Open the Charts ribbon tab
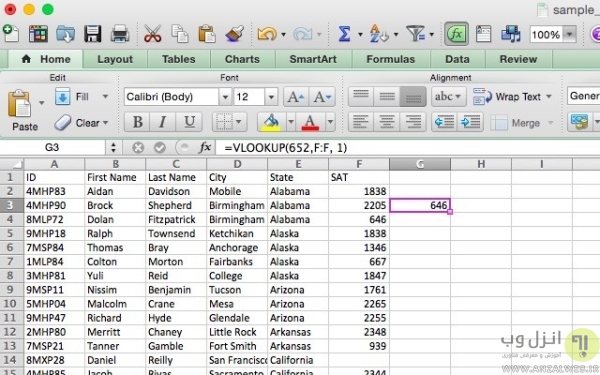 coord(242,59)
